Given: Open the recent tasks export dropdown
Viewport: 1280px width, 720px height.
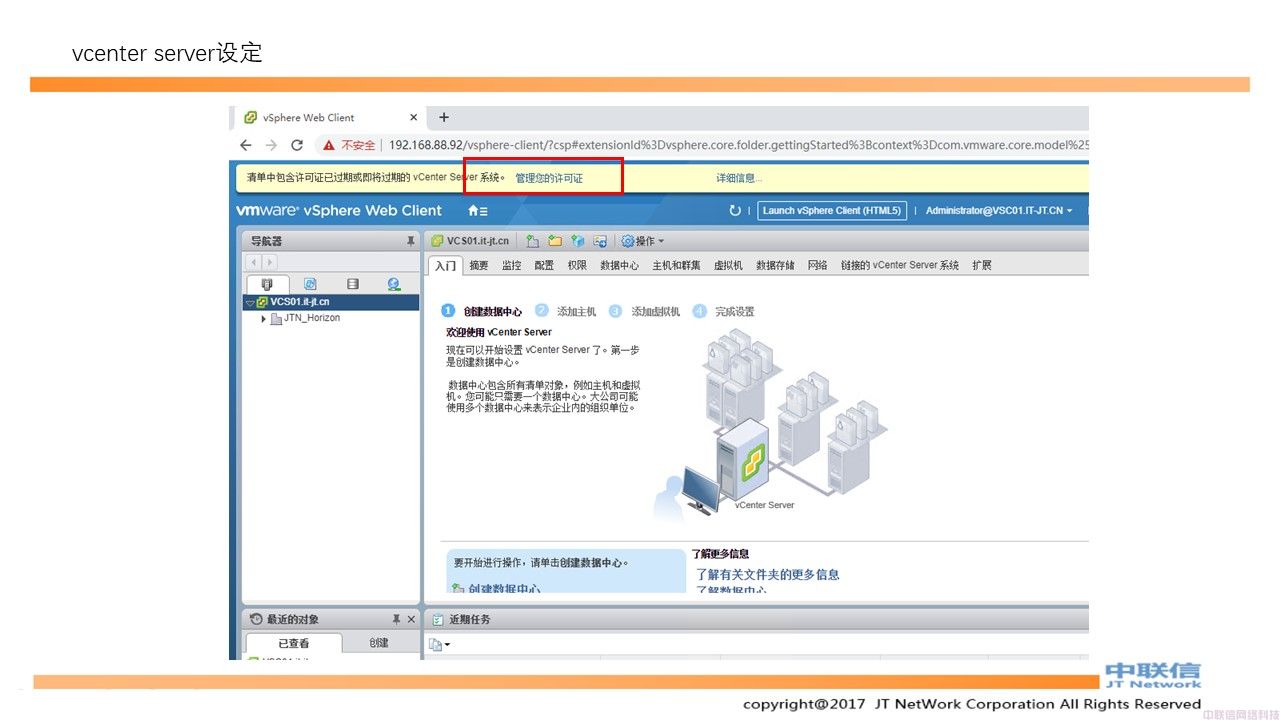Looking at the screenshot, I should [x=440, y=644].
